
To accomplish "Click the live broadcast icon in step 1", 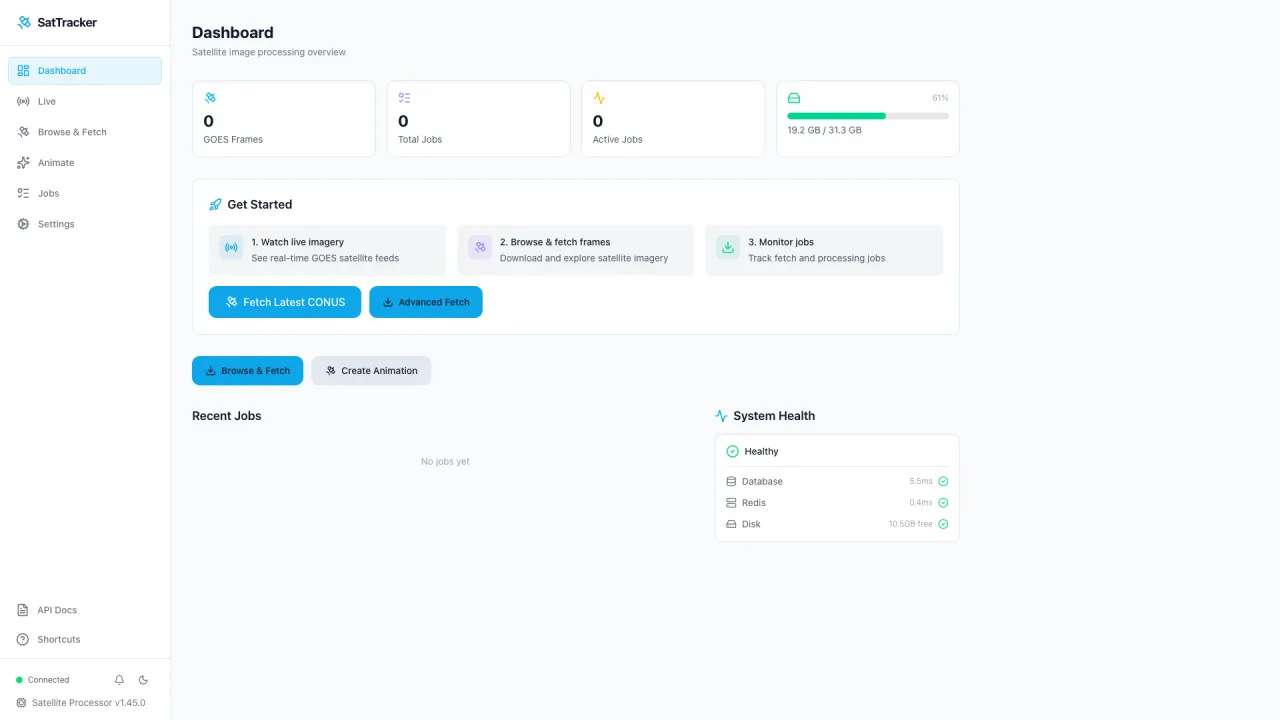I will tap(231, 247).
